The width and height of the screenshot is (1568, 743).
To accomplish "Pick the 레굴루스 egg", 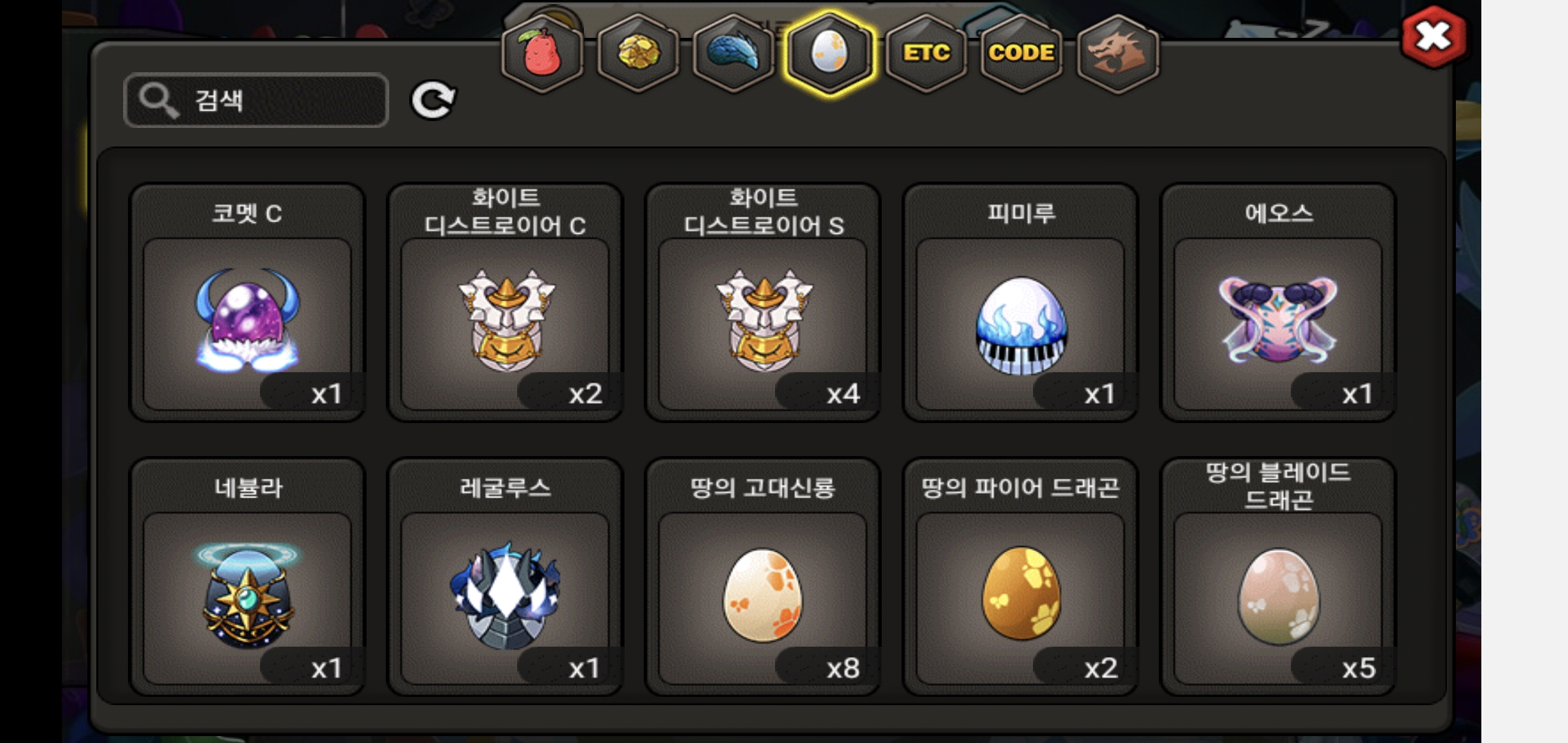I will 505,577.
